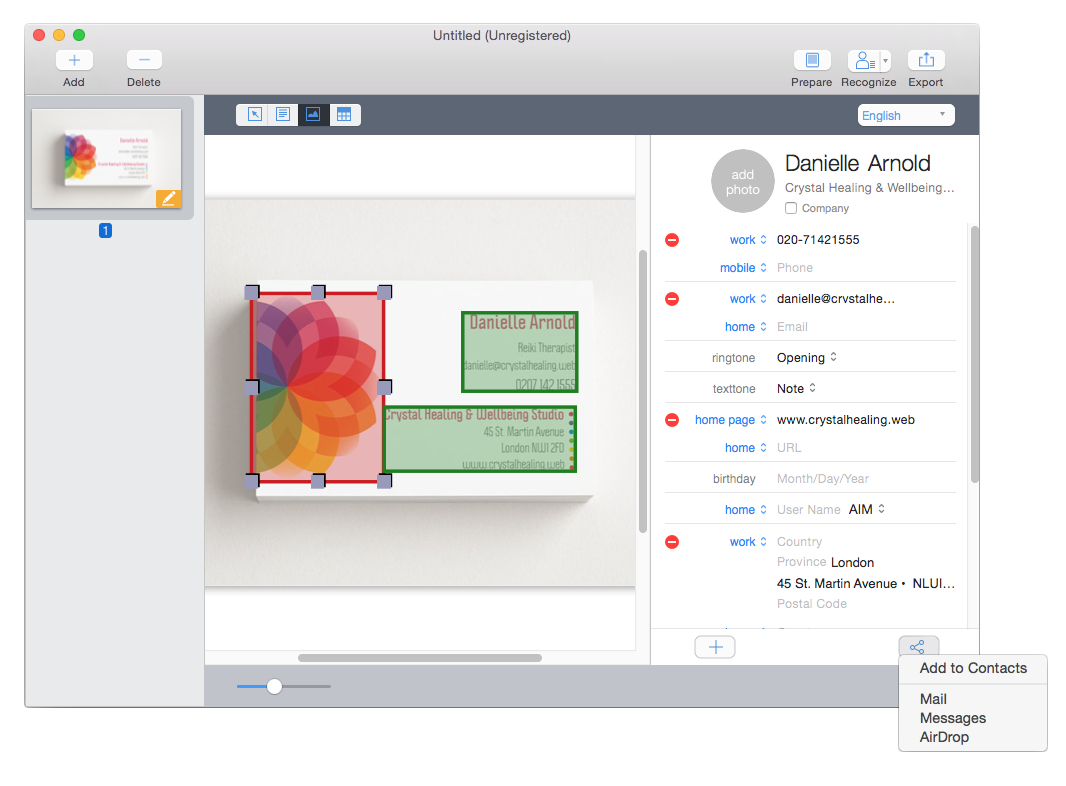
Task: Change the work email label type
Action: 748,299
